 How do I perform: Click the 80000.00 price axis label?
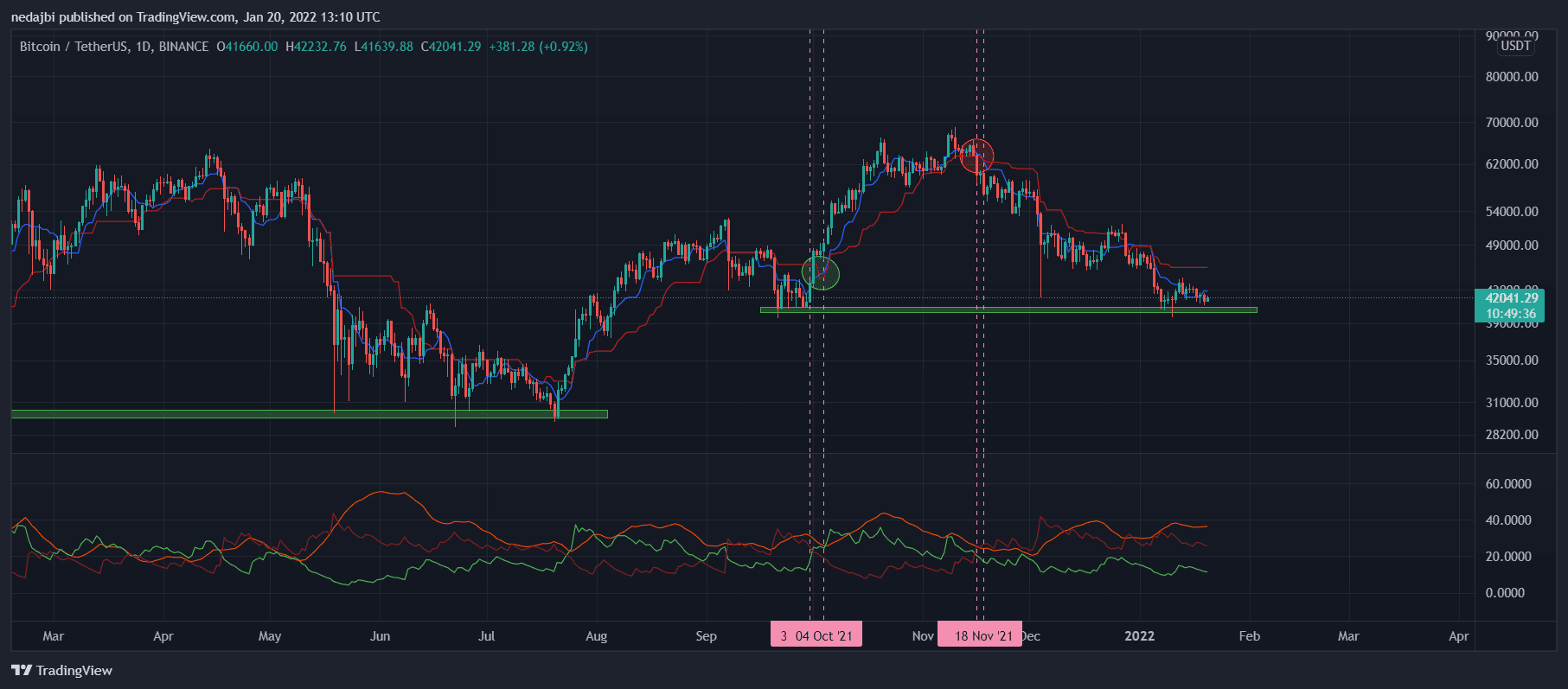(1512, 77)
